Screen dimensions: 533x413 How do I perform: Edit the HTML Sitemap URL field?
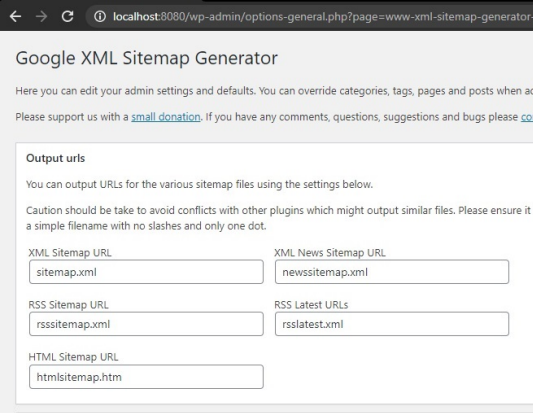(146, 377)
